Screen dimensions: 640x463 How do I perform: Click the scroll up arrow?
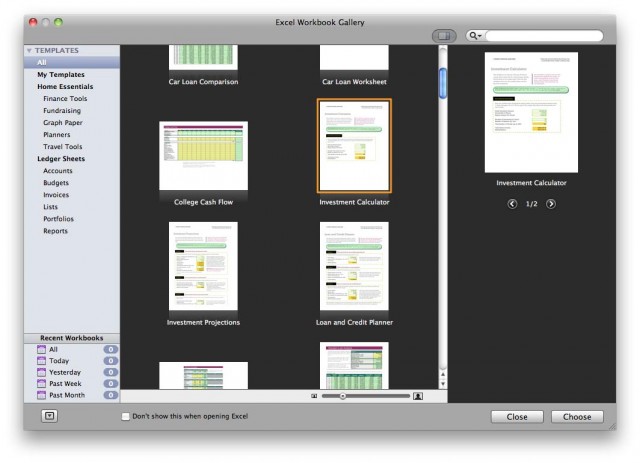(443, 374)
